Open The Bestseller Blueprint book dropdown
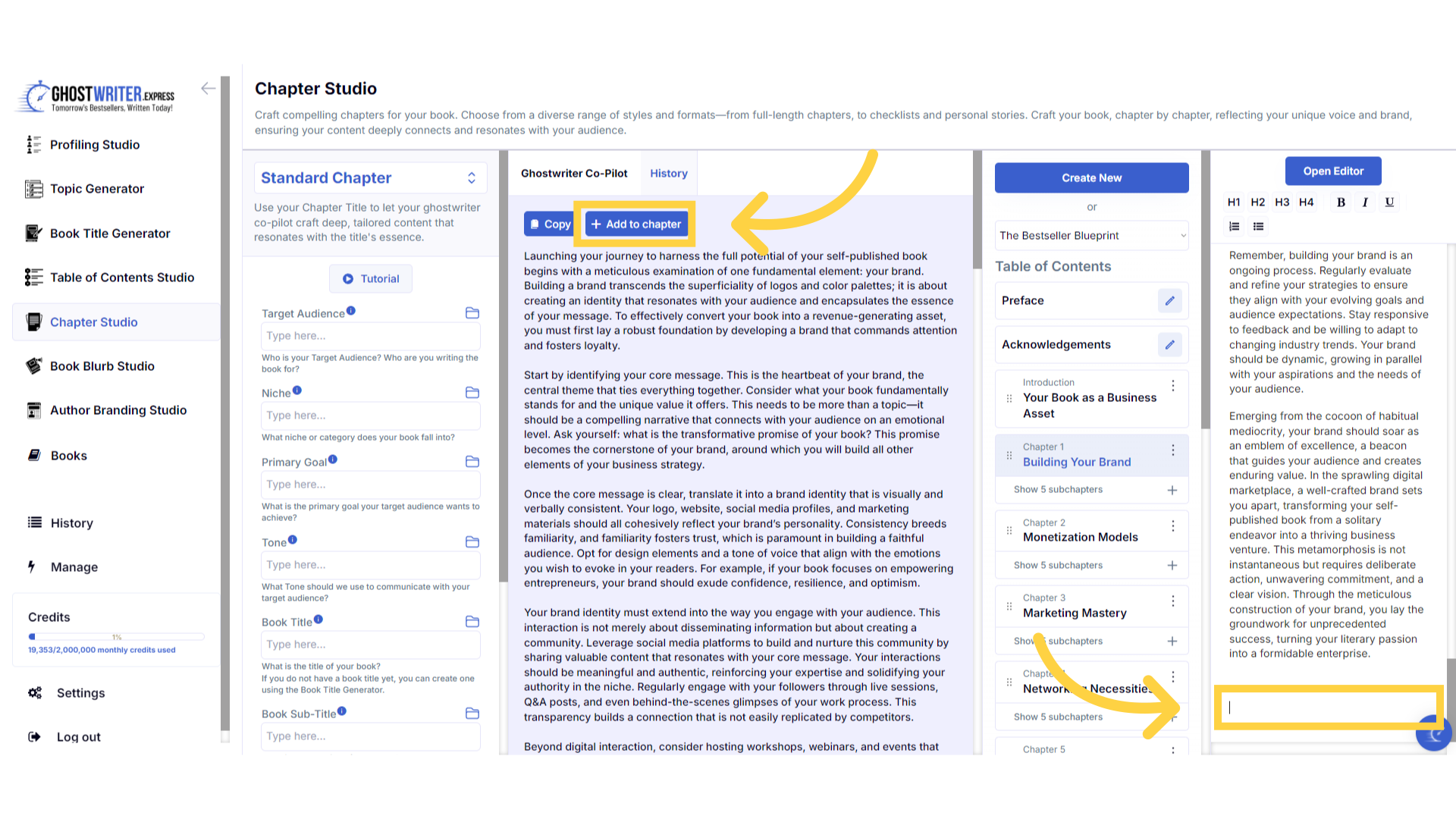This screenshot has width=1456, height=819. click(1091, 236)
